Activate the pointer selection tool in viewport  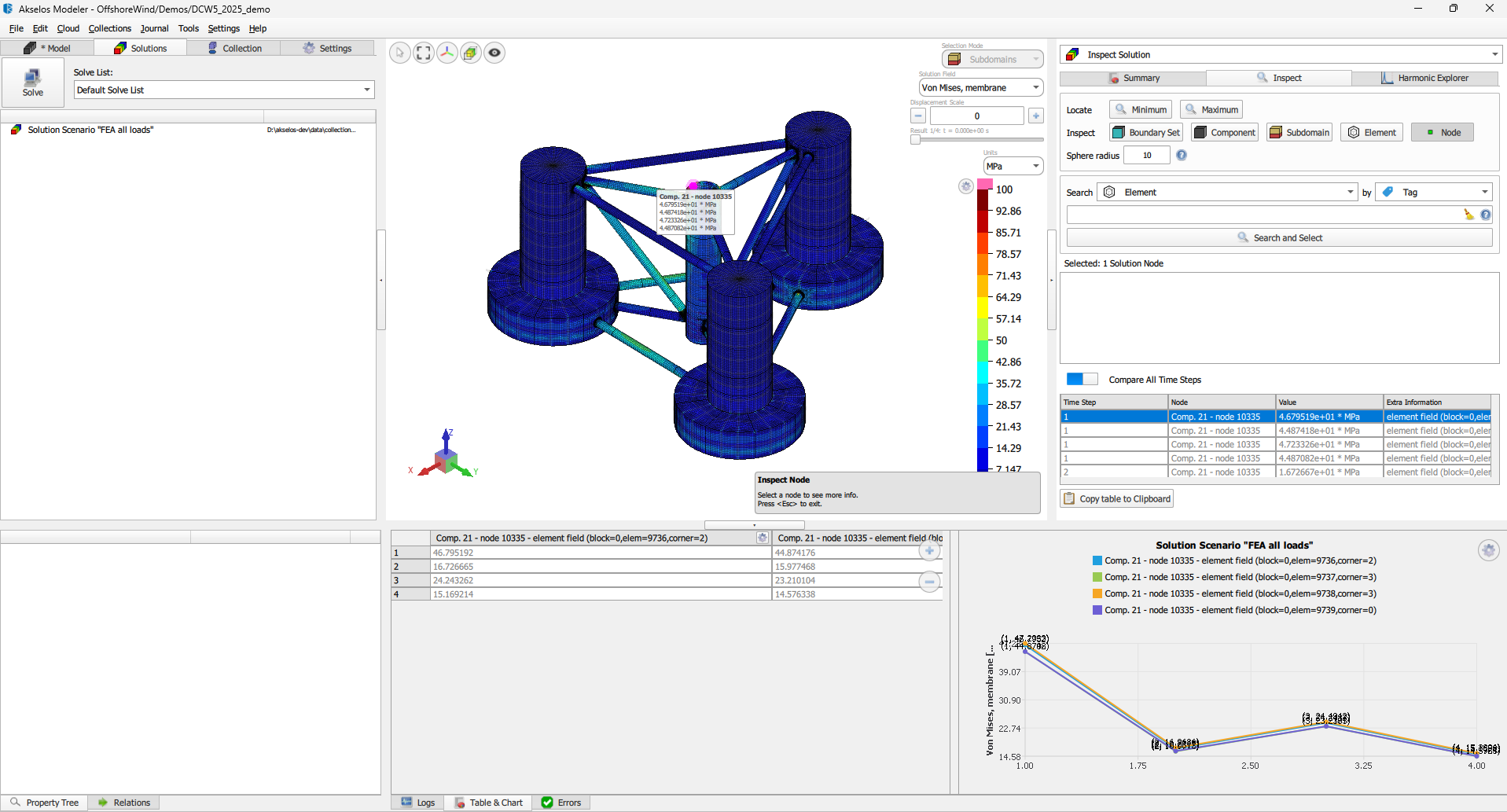pos(400,53)
